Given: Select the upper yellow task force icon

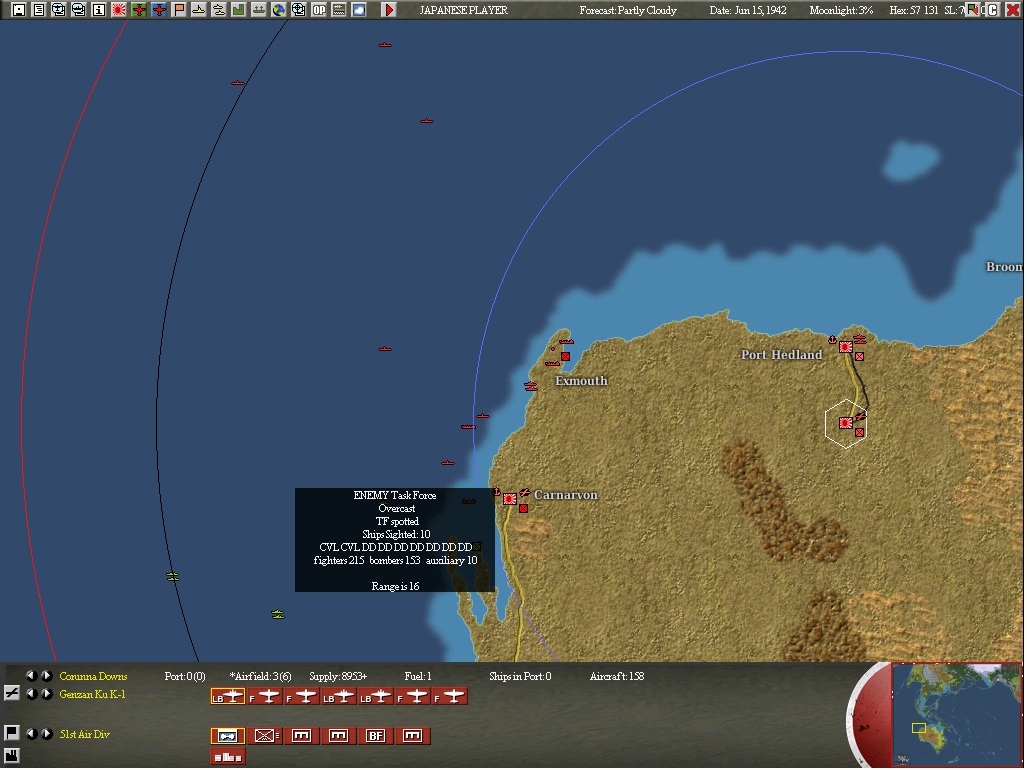Looking at the screenshot, I should [172, 576].
